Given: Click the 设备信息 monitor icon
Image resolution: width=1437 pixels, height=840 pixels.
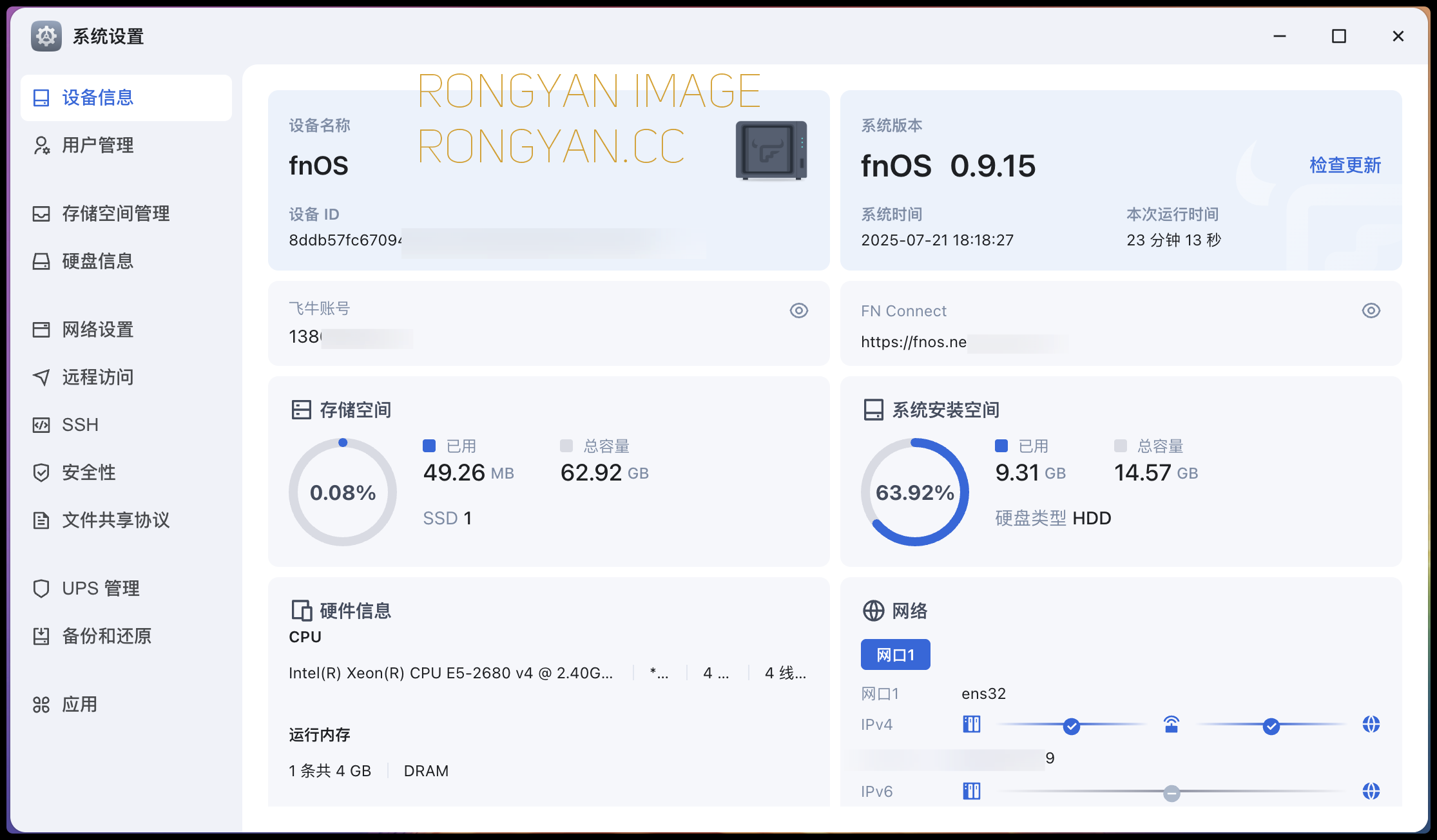Looking at the screenshot, I should [41, 98].
